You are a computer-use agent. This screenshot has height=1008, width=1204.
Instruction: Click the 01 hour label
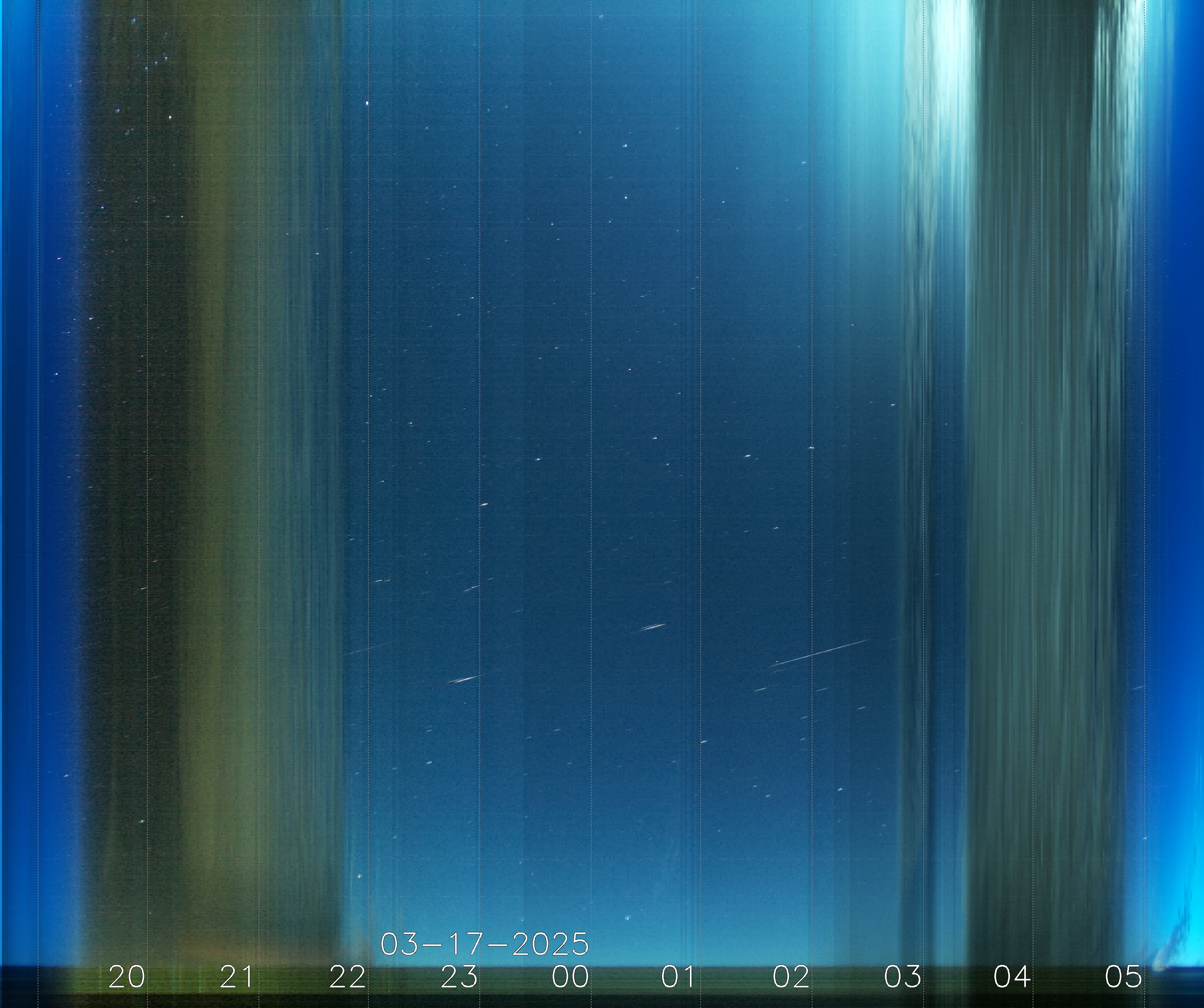678,977
